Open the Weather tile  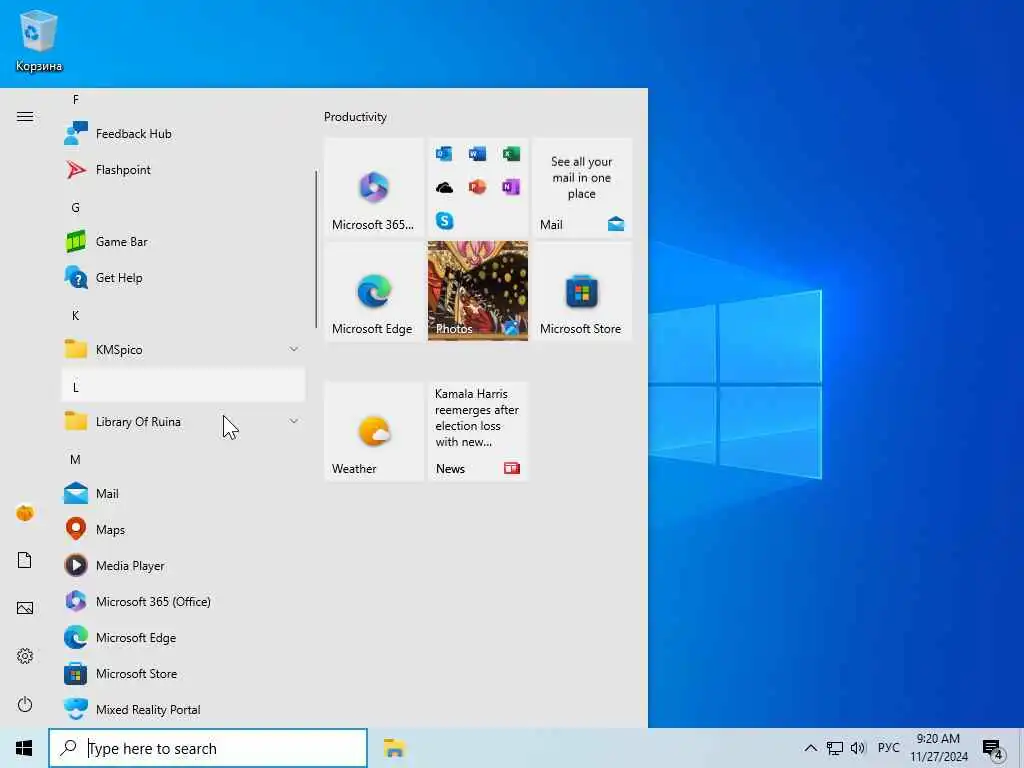(x=374, y=431)
